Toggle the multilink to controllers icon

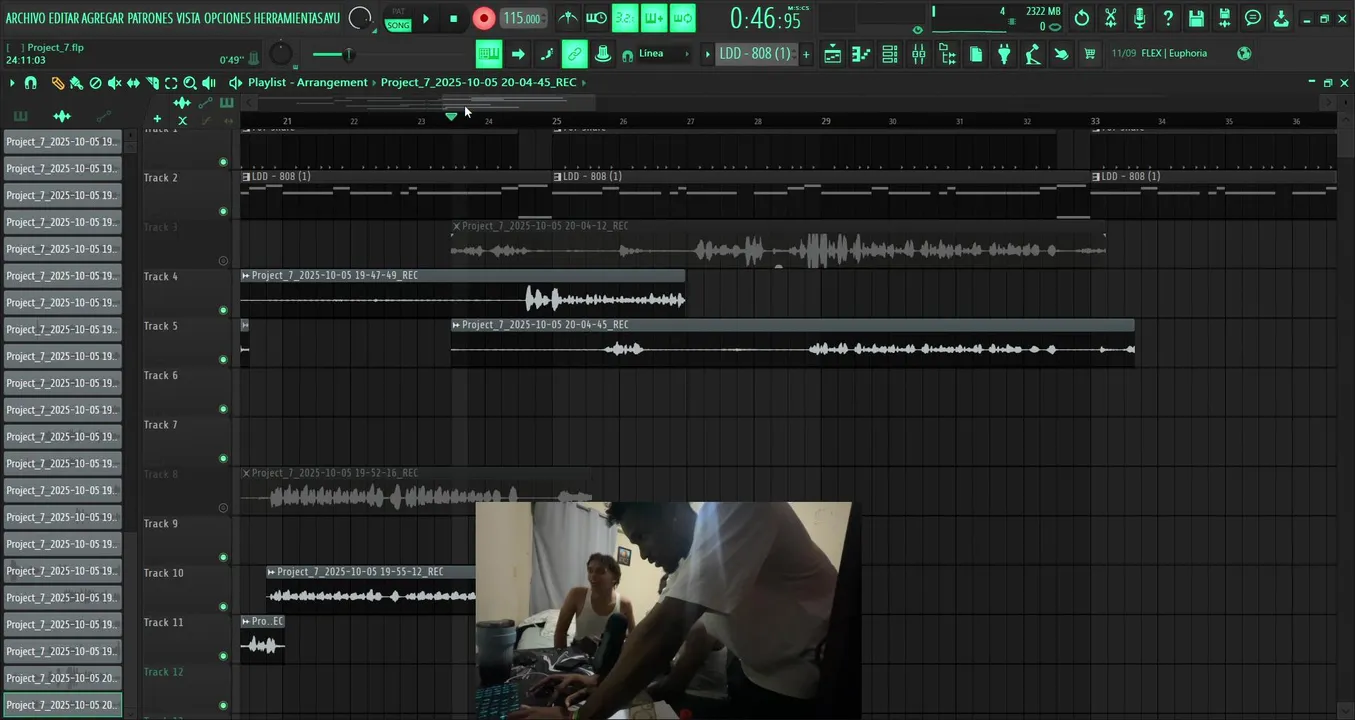574,54
